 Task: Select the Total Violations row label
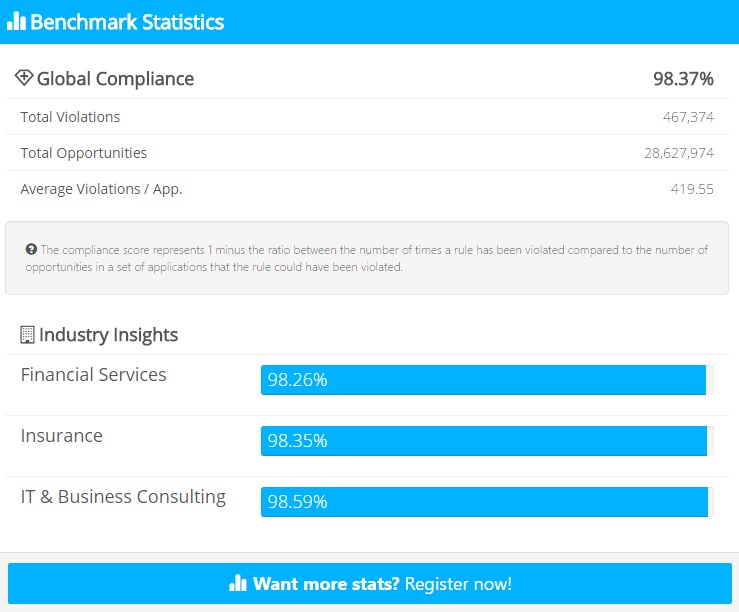[x=70, y=117]
